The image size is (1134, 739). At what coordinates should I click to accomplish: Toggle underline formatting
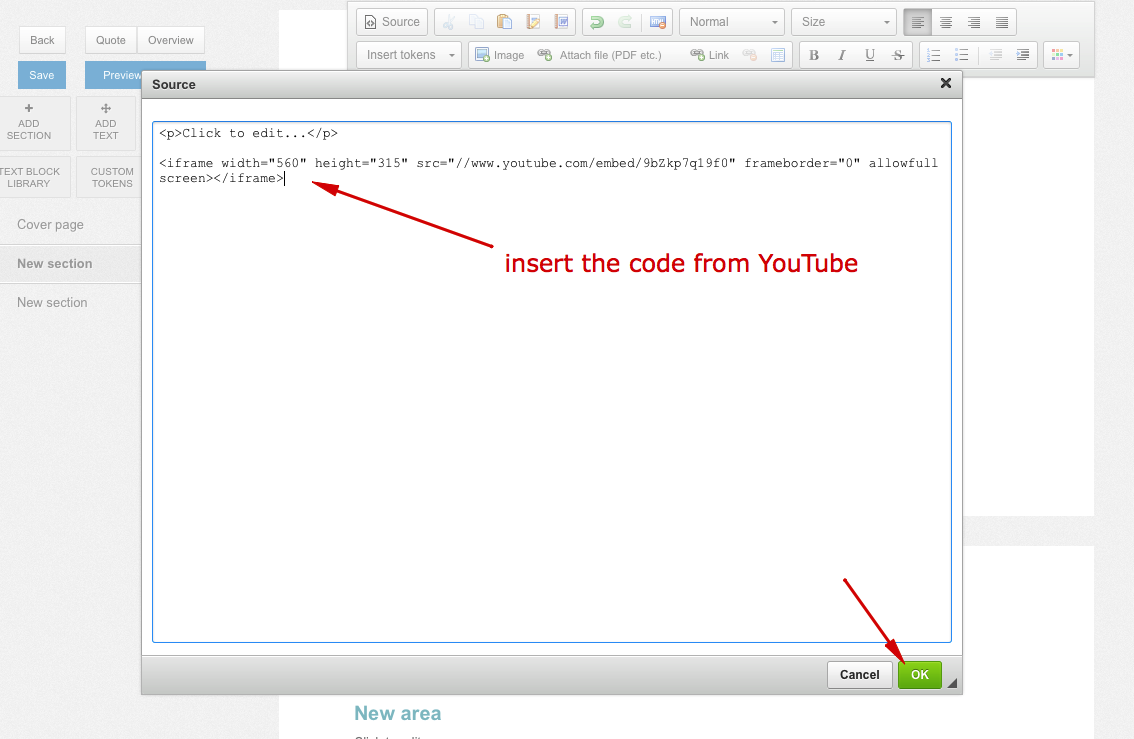[870, 55]
